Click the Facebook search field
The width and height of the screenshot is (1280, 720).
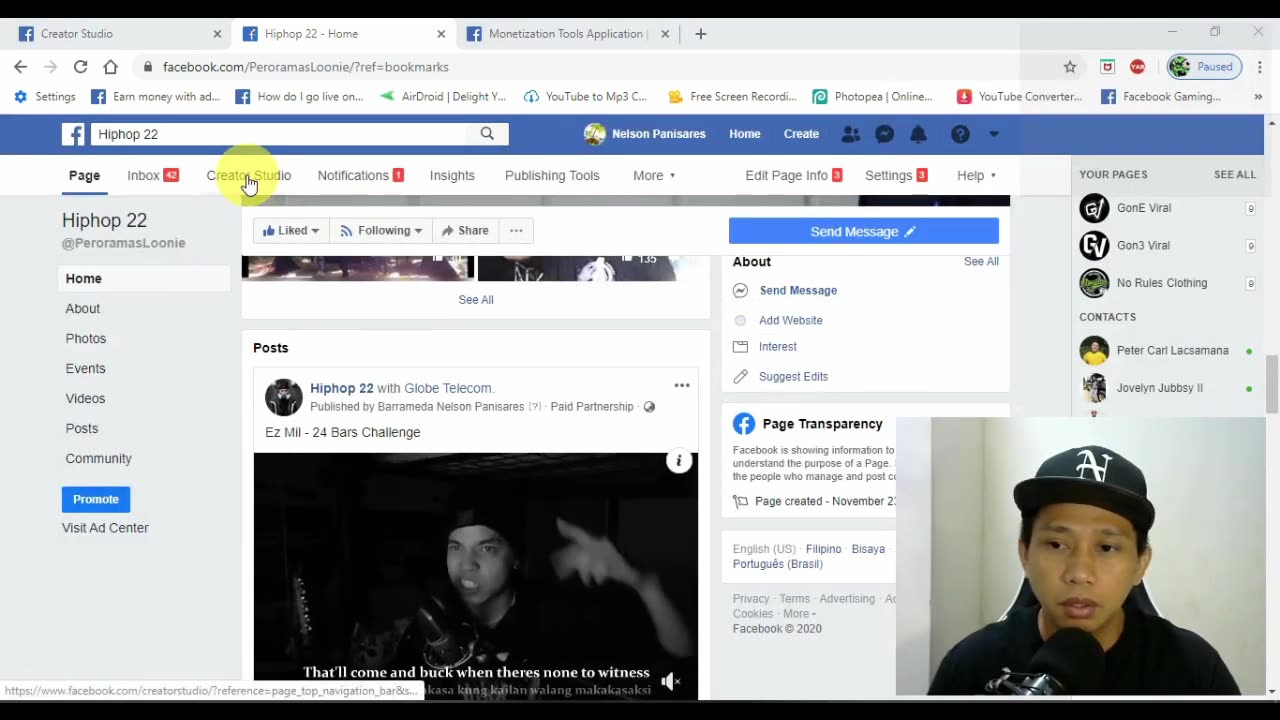pos(280,134)
